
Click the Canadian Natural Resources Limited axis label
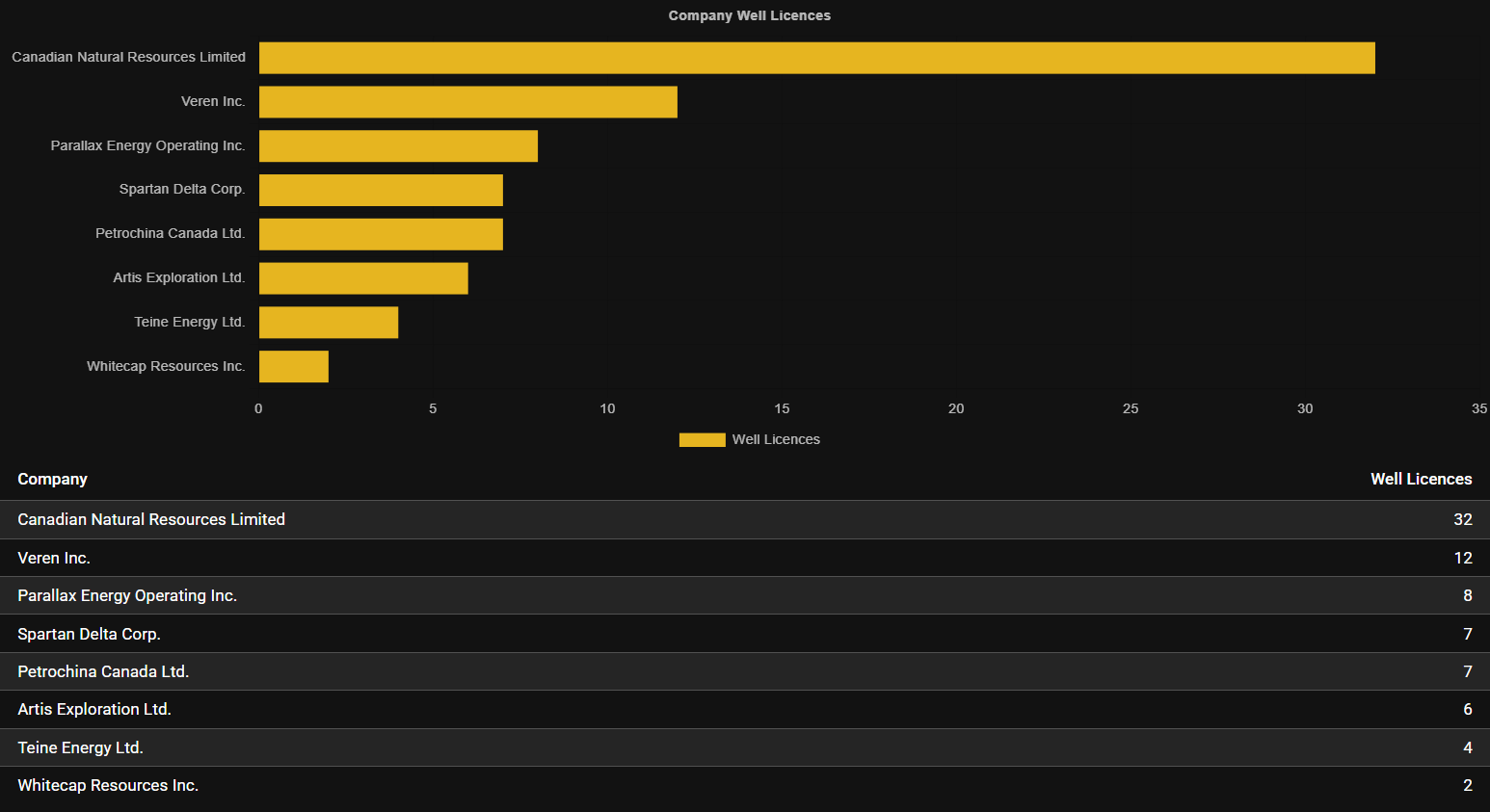click(x=128, y=57)
